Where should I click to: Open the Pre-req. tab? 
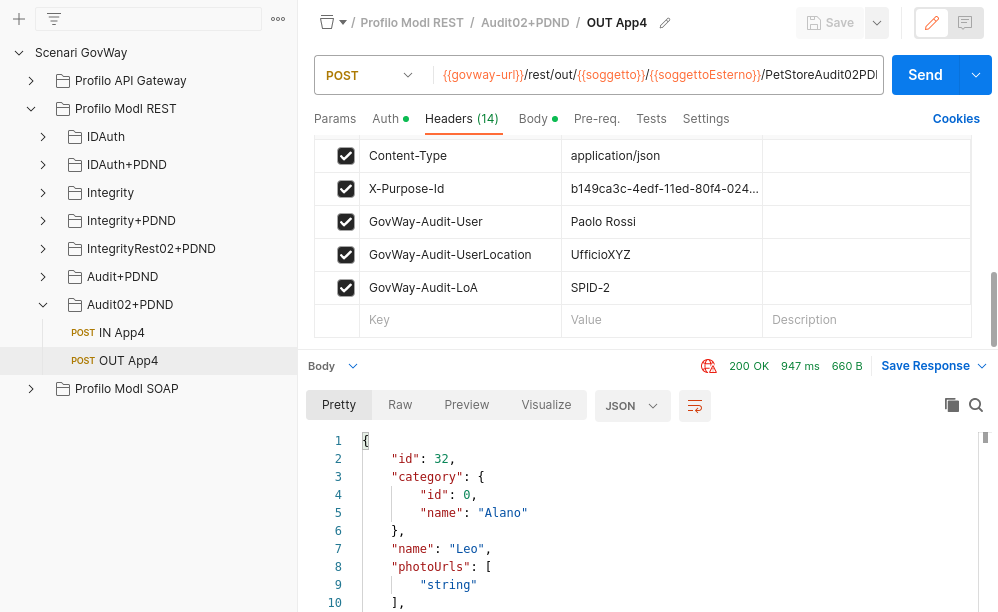(x=596, y=119)
